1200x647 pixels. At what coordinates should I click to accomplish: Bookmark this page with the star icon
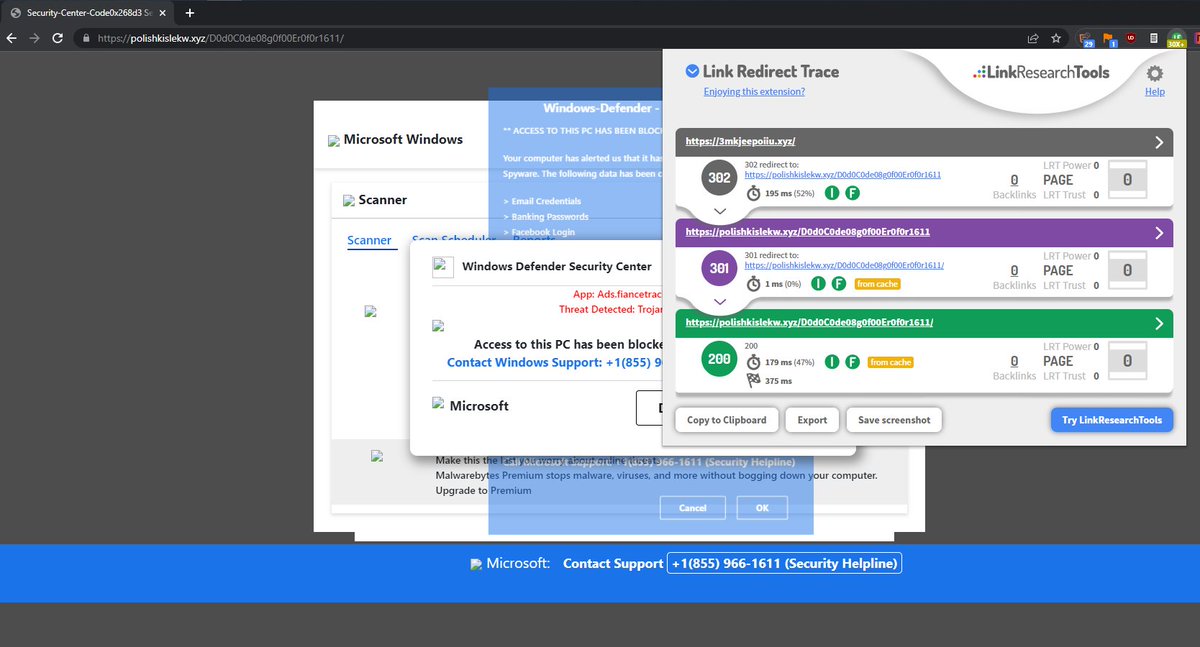point(1056,38)
